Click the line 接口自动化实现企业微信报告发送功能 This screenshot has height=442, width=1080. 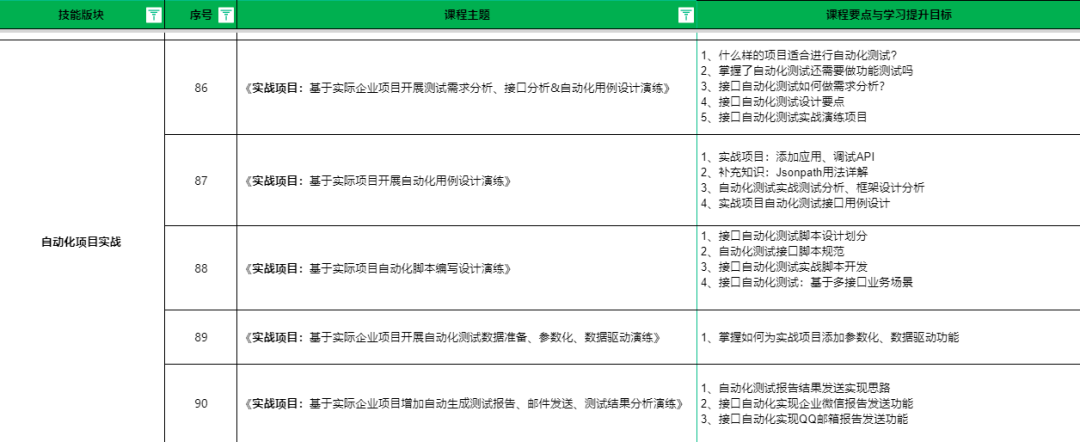[x=807, y=403]
